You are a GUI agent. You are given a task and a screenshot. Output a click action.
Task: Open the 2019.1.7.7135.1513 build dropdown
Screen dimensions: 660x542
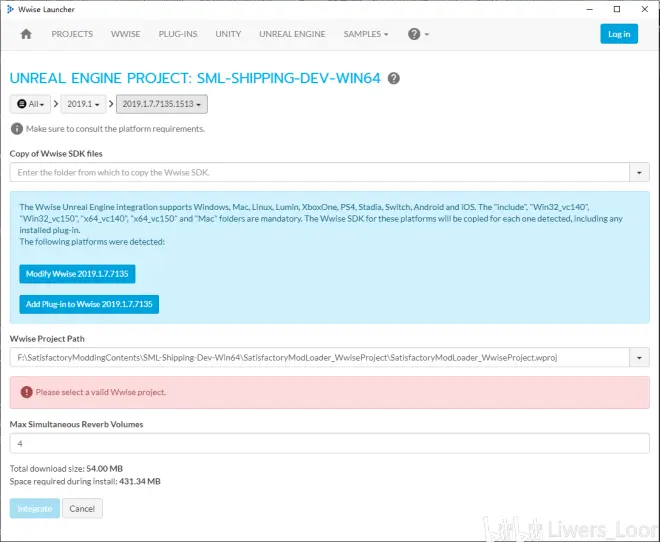pos(162,104)
